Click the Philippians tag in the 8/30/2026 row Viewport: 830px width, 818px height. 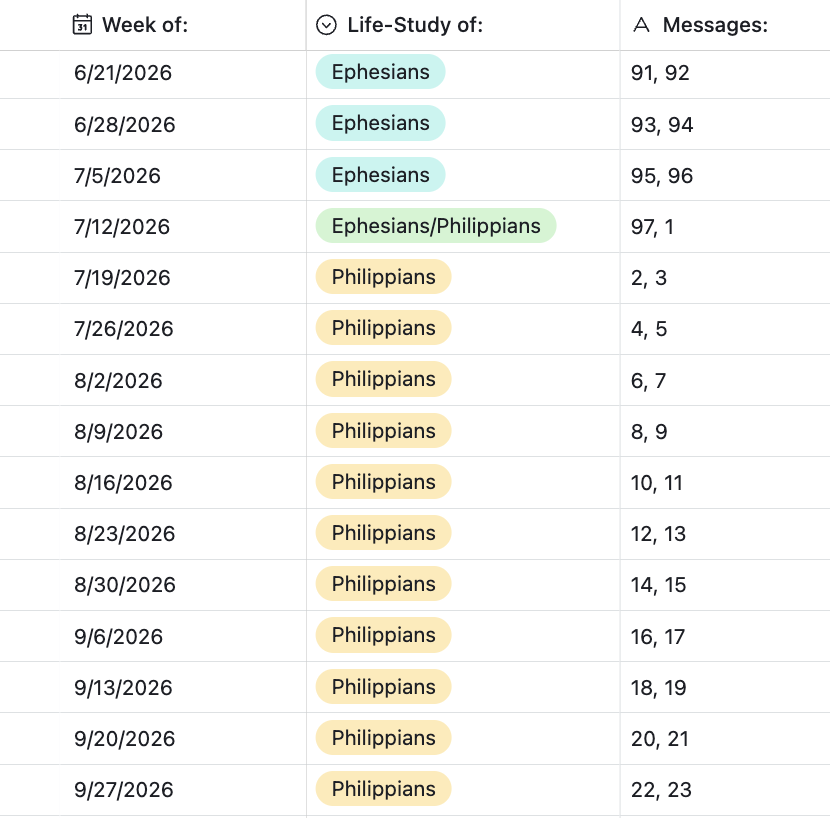[x=384, y=584]
